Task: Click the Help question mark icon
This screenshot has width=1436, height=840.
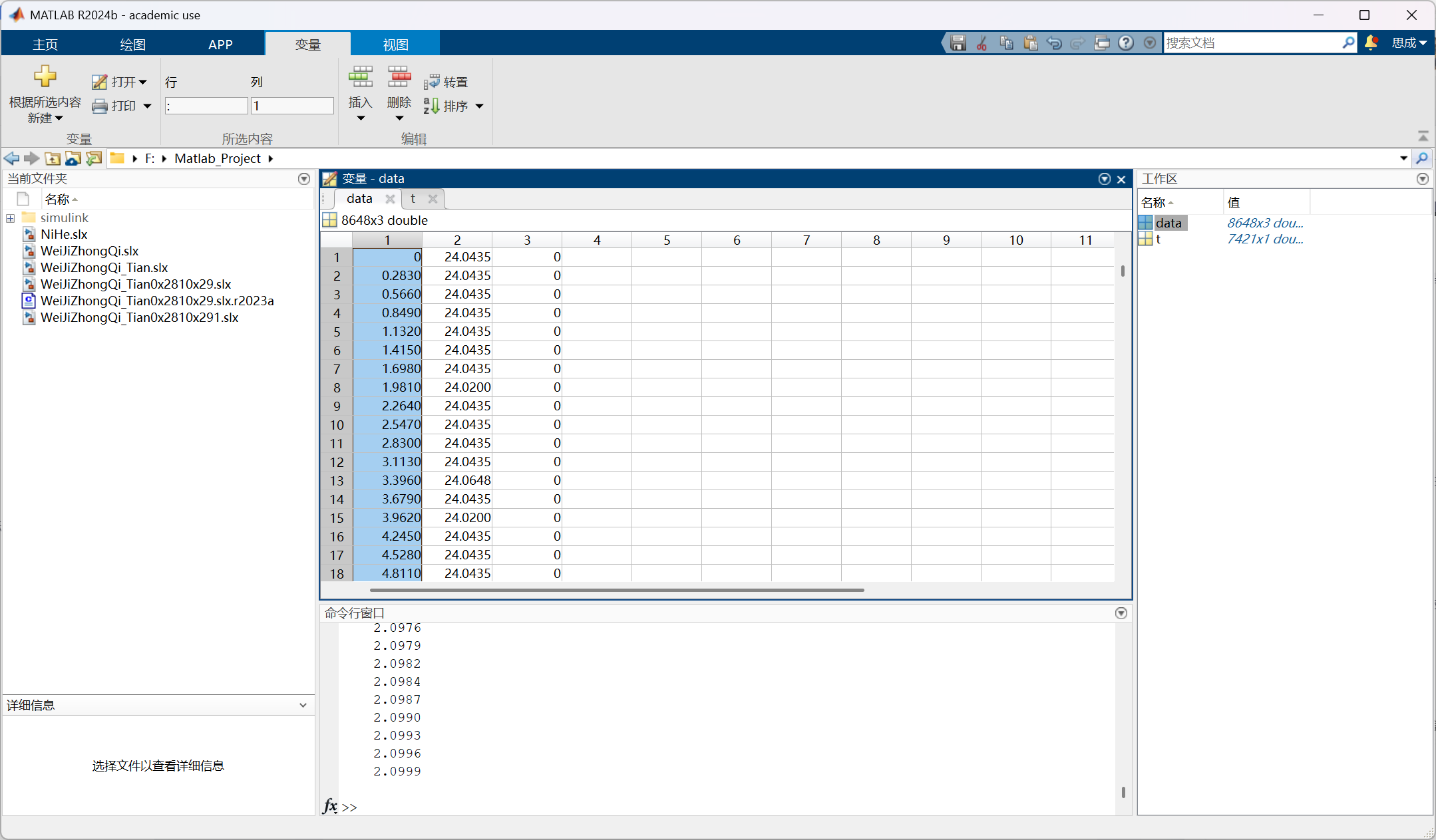Action: (x=1125, y=43)
